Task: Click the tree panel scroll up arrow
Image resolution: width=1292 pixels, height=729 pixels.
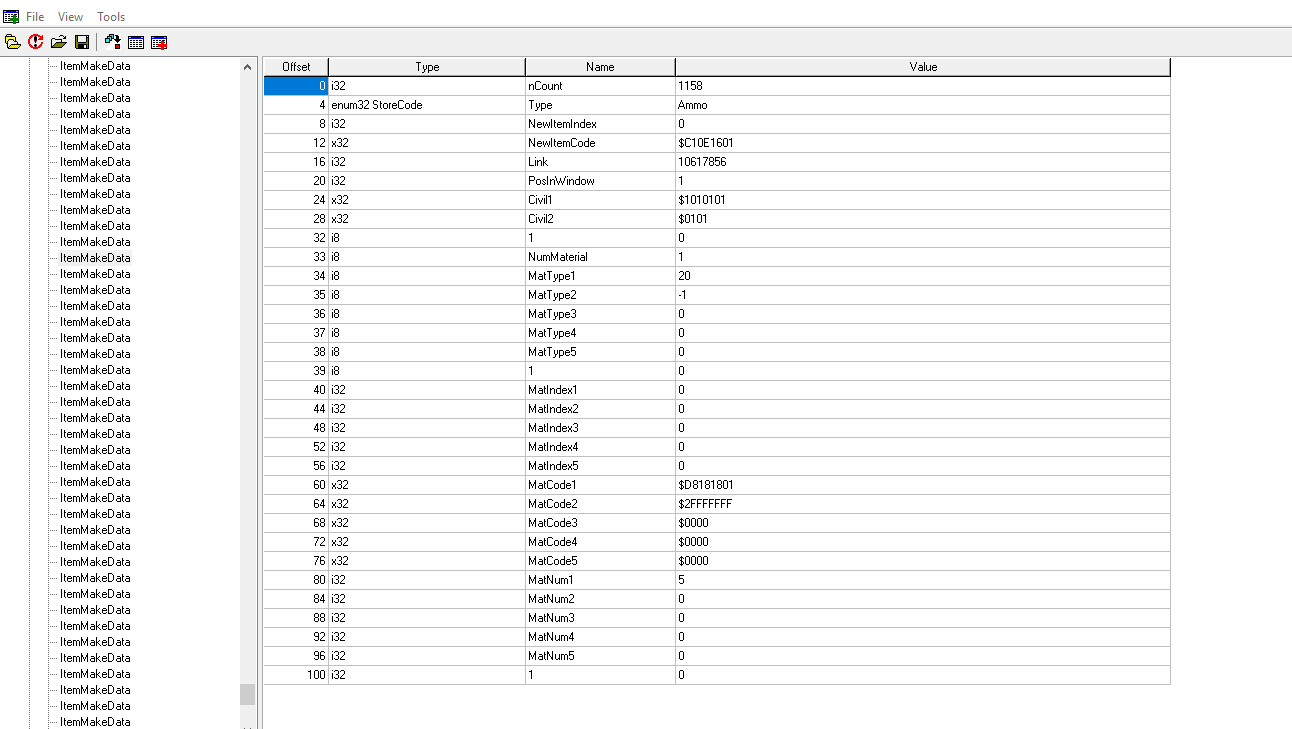Action: tap(247, 67)
